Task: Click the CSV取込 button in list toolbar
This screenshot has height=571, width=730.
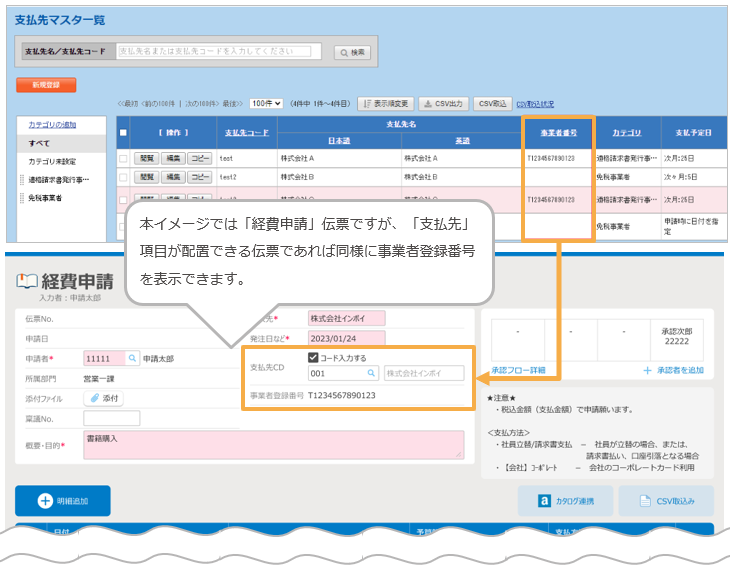Action: (x=494, y=103)
